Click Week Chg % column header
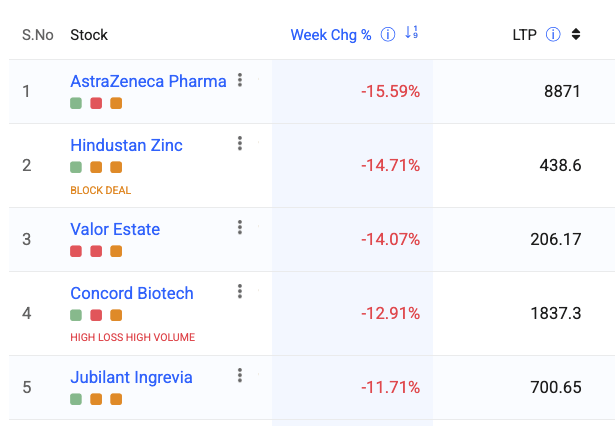Screen dimensions: 615x426 (331, 35)
